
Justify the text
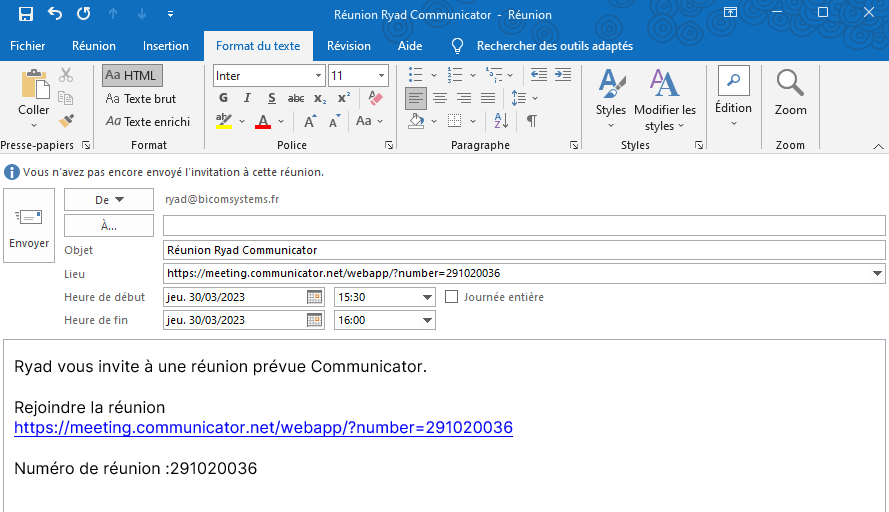coord(488,98)
